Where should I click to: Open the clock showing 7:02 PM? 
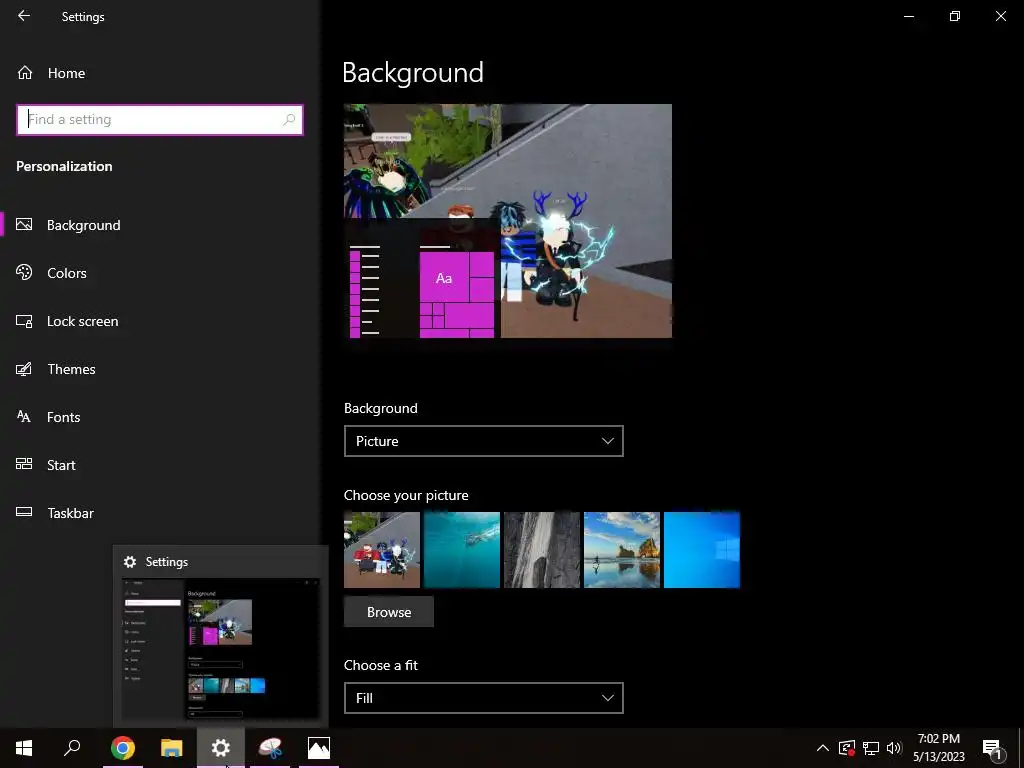pyautogui.click(x=938, y=748)
